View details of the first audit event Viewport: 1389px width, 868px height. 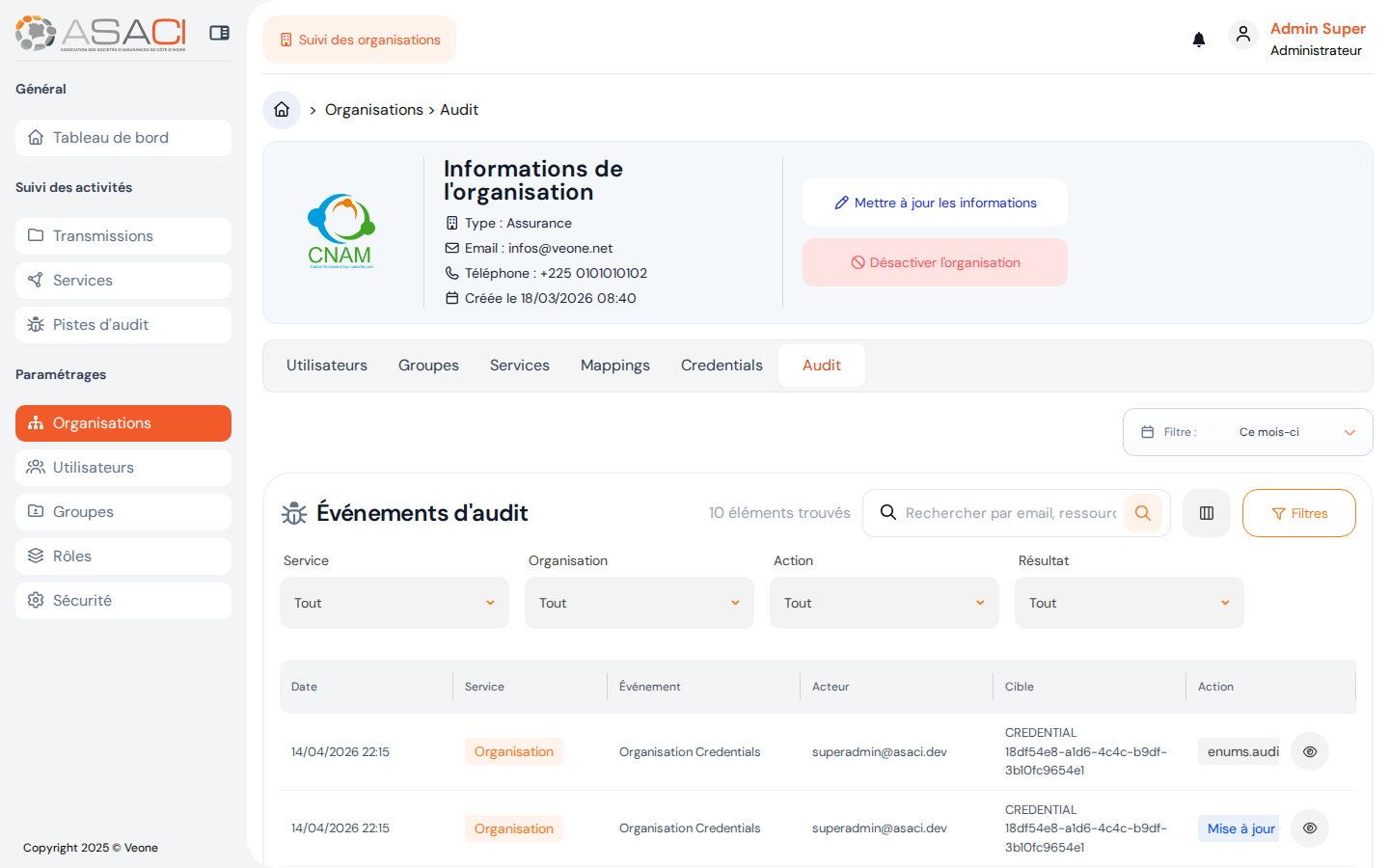[x=1309, y=750]
